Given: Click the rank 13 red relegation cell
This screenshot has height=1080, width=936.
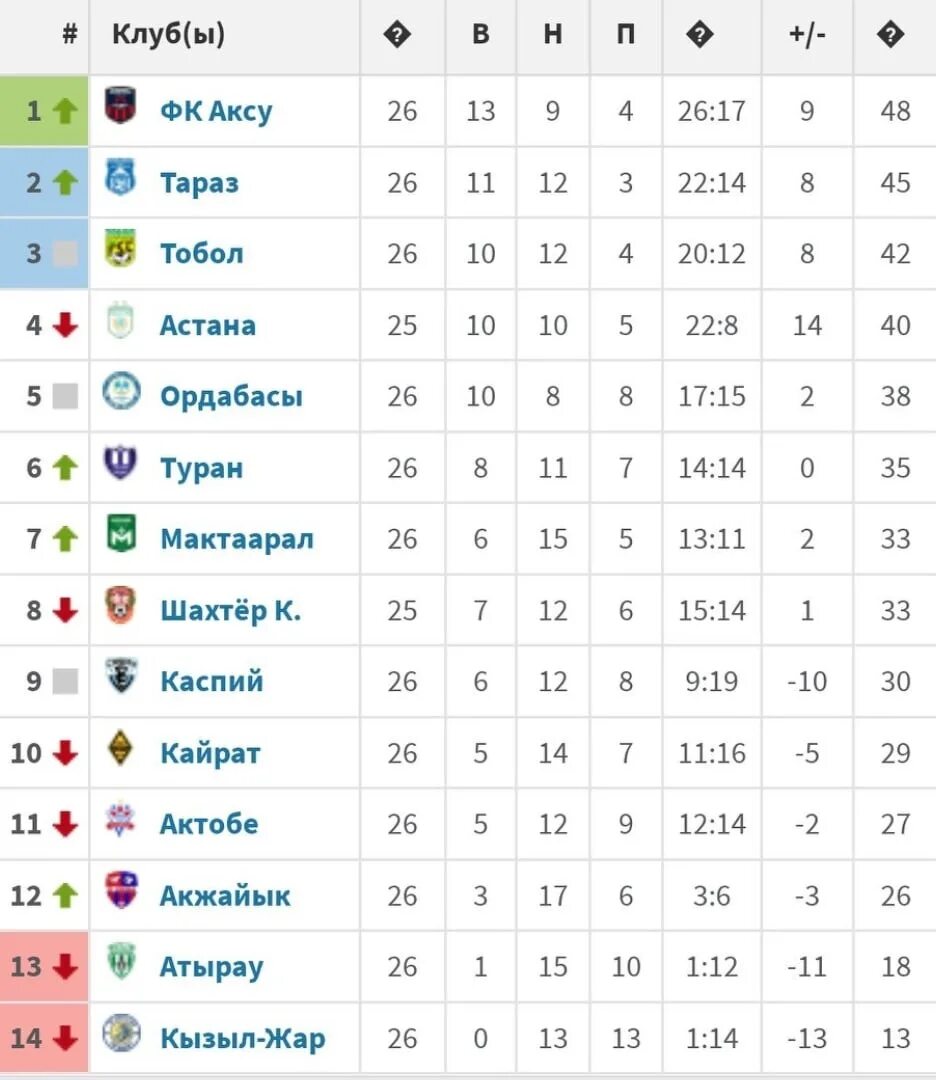Looking at the screenshot, I should tap(44, 967).
